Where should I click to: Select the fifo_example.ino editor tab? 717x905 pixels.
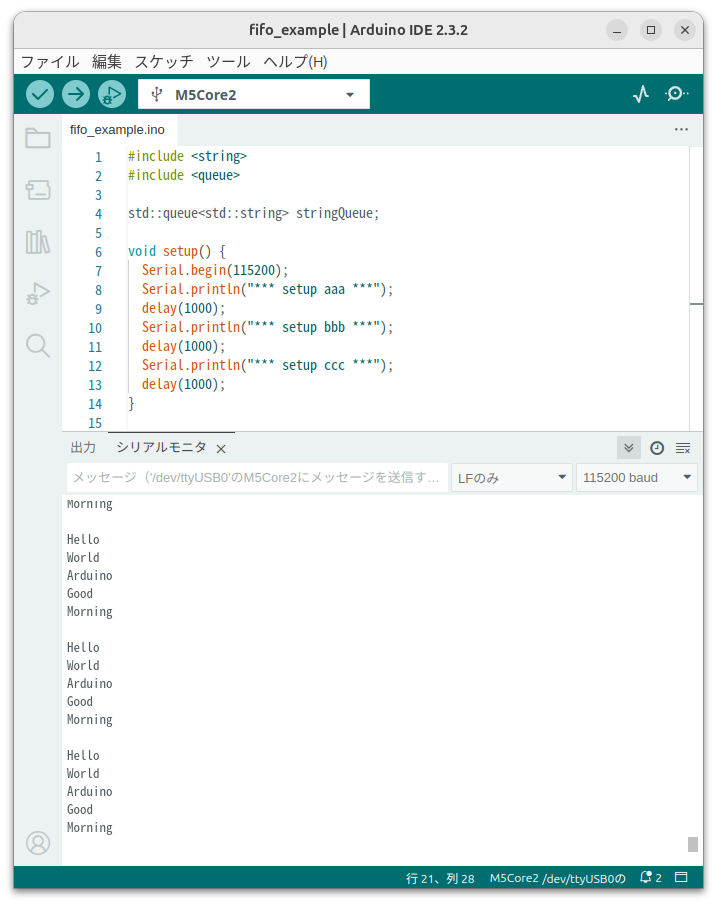click(117, 130)
